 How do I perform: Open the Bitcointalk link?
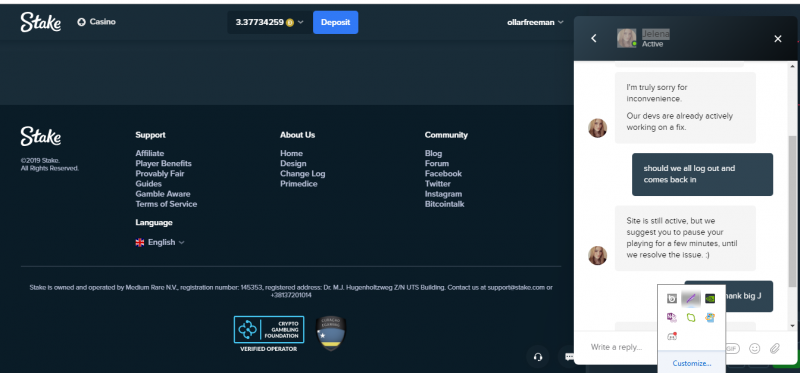(444, 204)
